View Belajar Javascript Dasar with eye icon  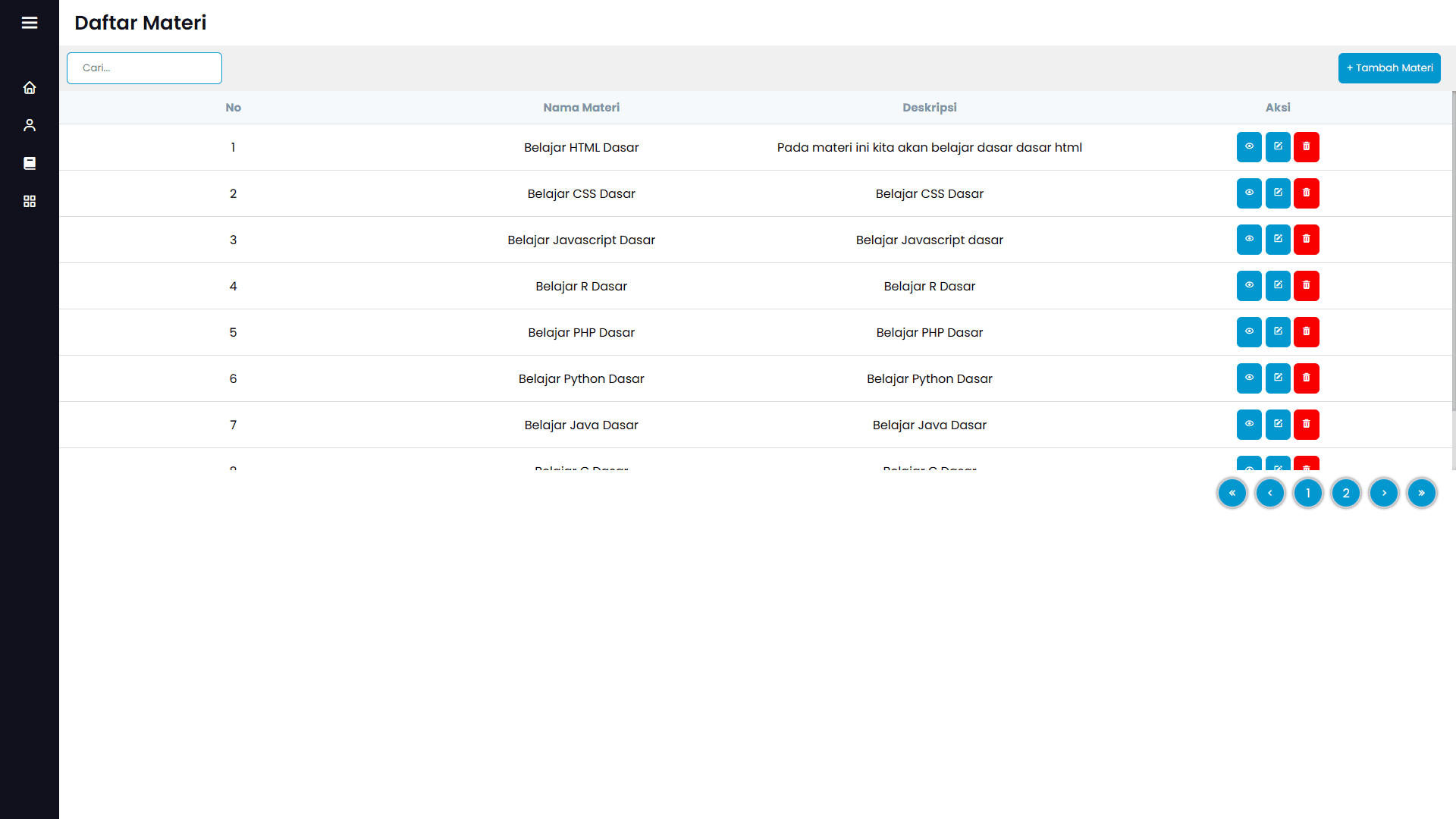(x=1249, y=240)
